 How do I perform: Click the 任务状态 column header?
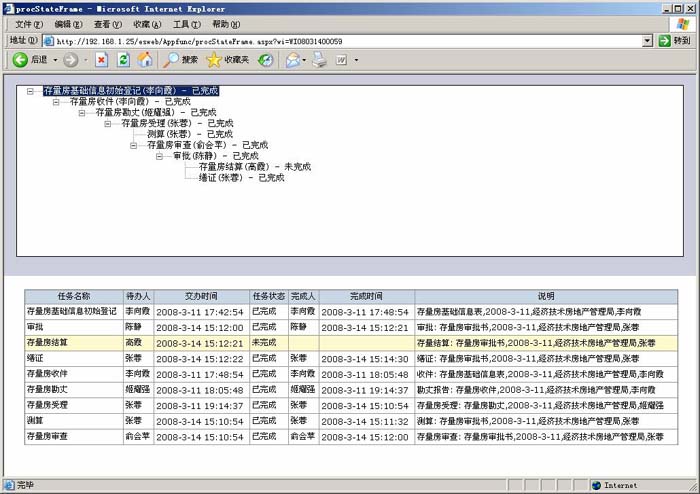point(269,297)
